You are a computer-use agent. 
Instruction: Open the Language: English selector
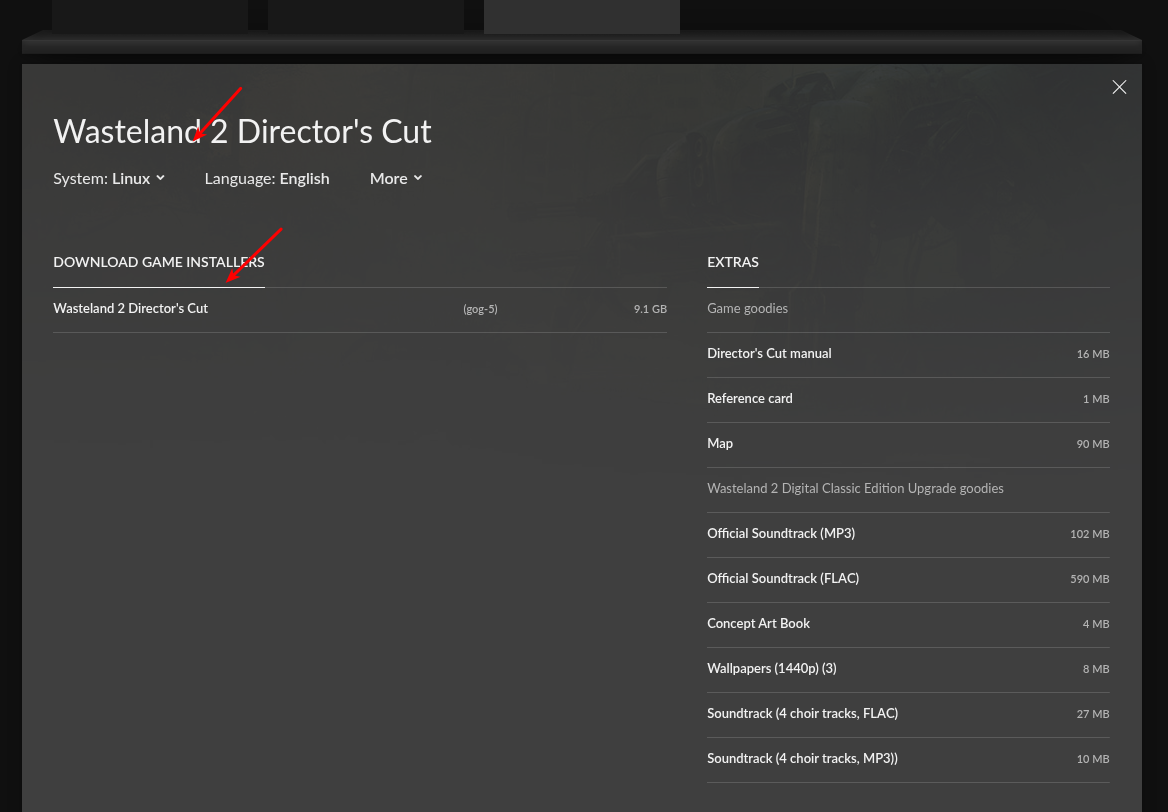[x=267, y=179]
